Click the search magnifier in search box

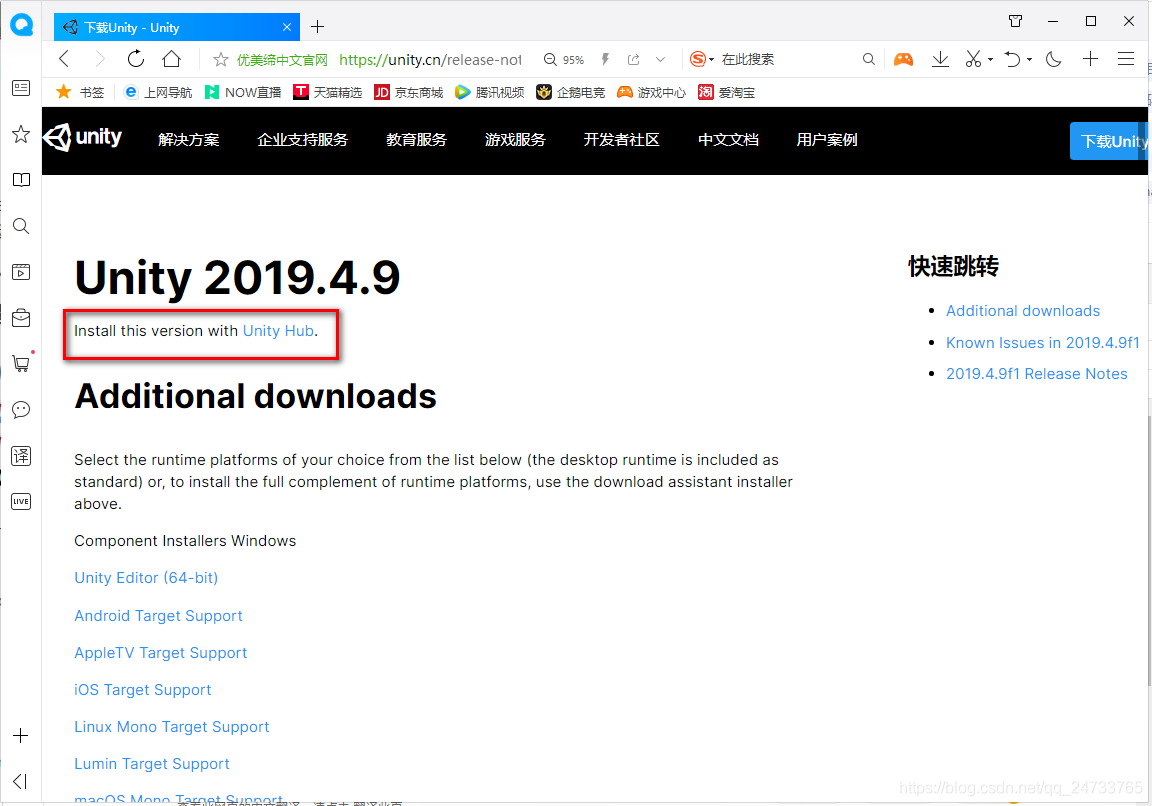pyautogui.click(x=868, y=60)
